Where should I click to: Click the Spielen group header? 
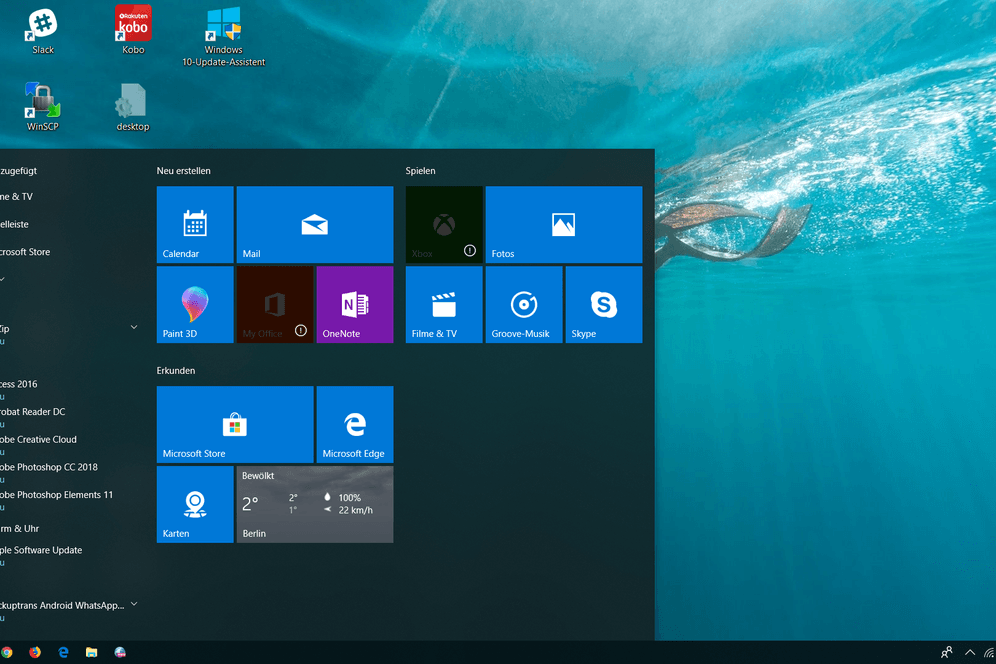421,171
